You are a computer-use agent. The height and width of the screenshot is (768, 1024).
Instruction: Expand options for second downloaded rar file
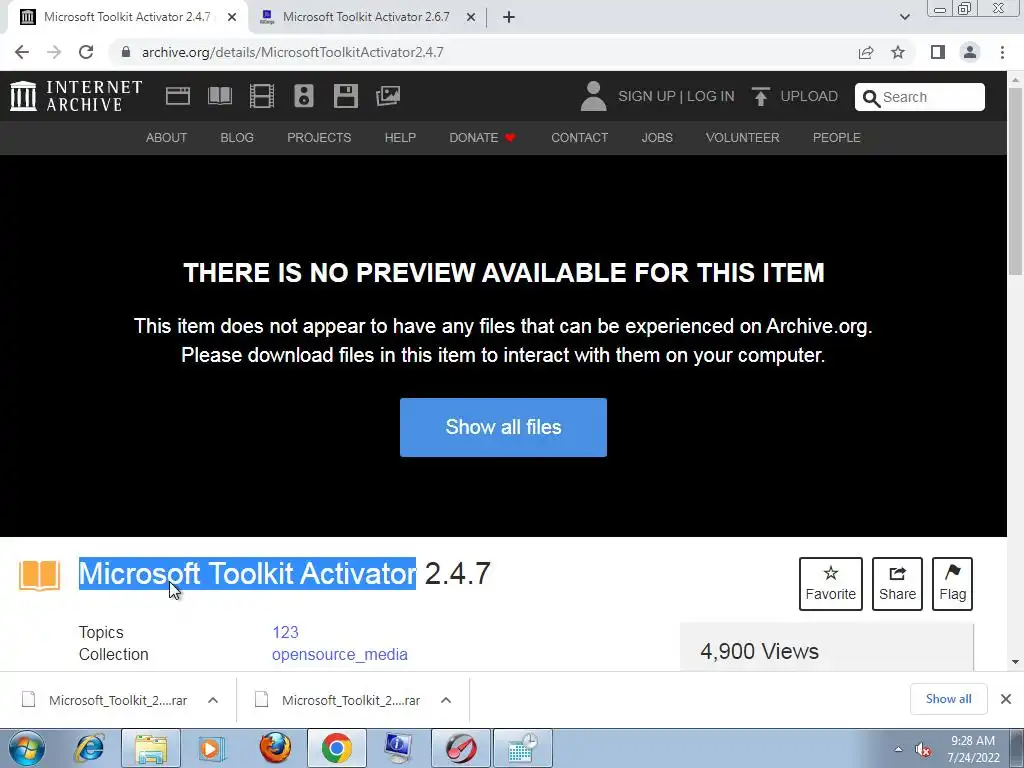445,700
